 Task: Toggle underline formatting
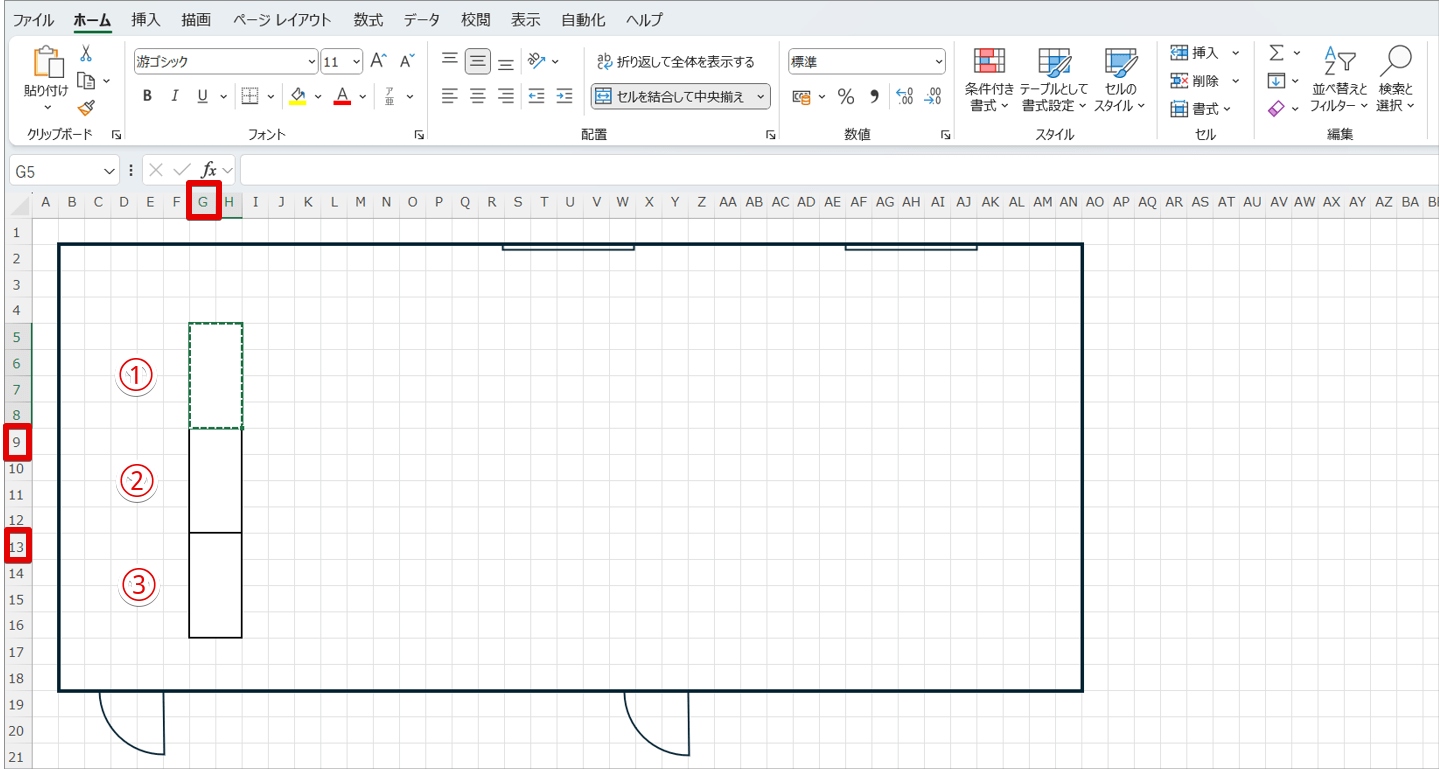pyautogui.click(x=202, y=96)
